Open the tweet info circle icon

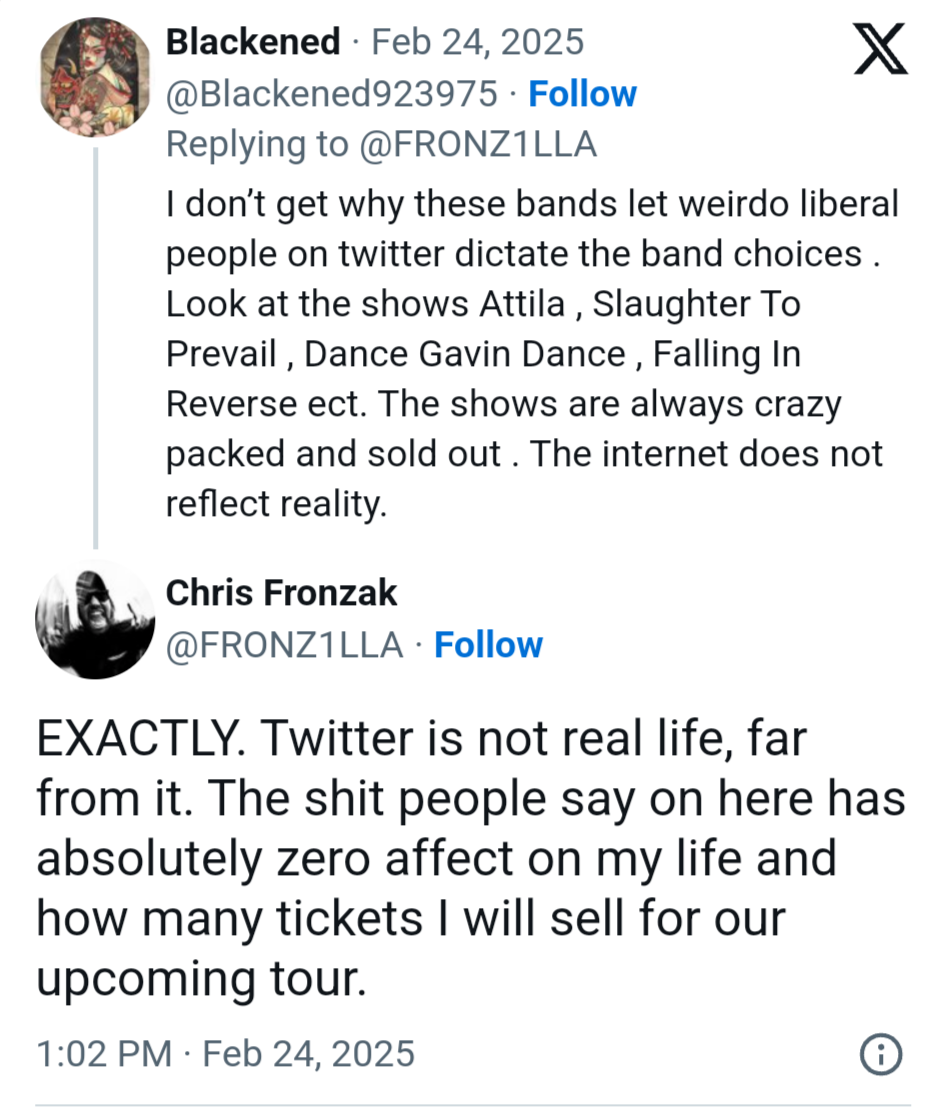(x=881, y=1054)
